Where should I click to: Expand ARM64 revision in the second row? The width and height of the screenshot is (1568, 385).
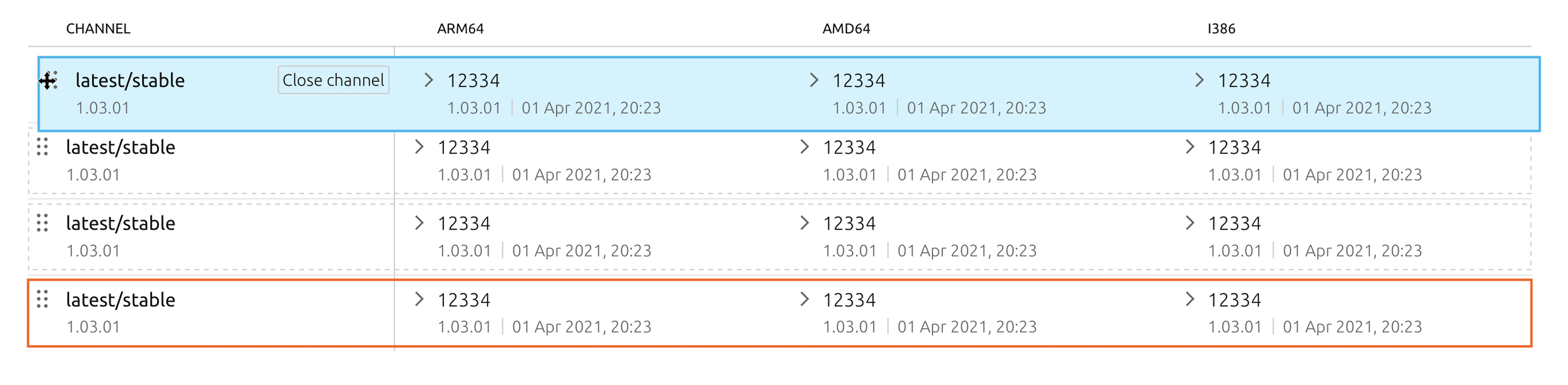pos(419,147)
